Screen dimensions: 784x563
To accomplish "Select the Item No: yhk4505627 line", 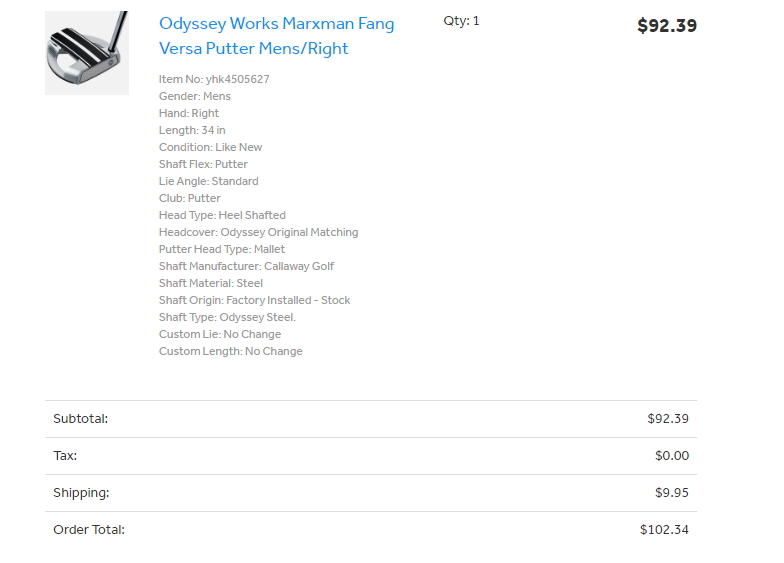I will [x=214, y=79].
